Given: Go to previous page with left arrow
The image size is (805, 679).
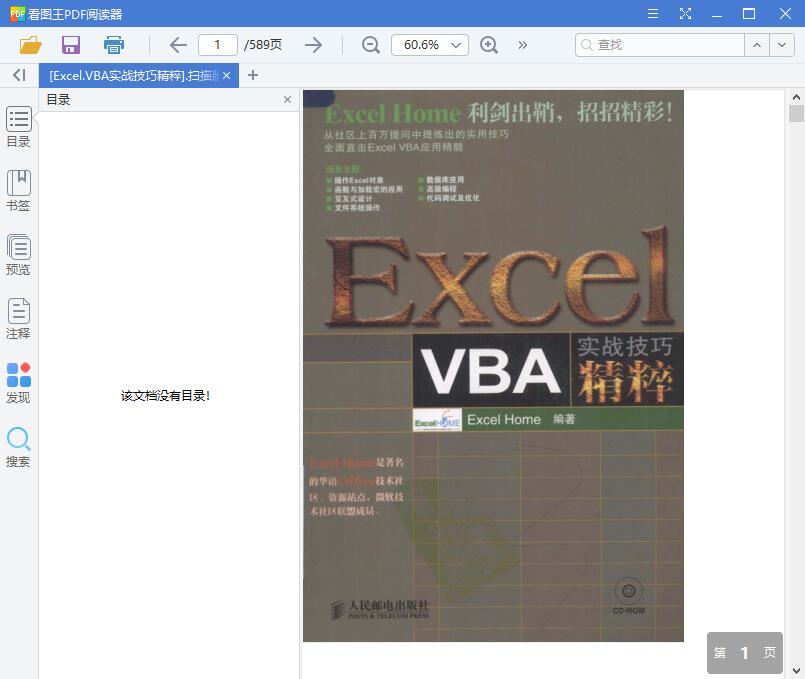Looking at the screenshot, I should click(178, 45).
